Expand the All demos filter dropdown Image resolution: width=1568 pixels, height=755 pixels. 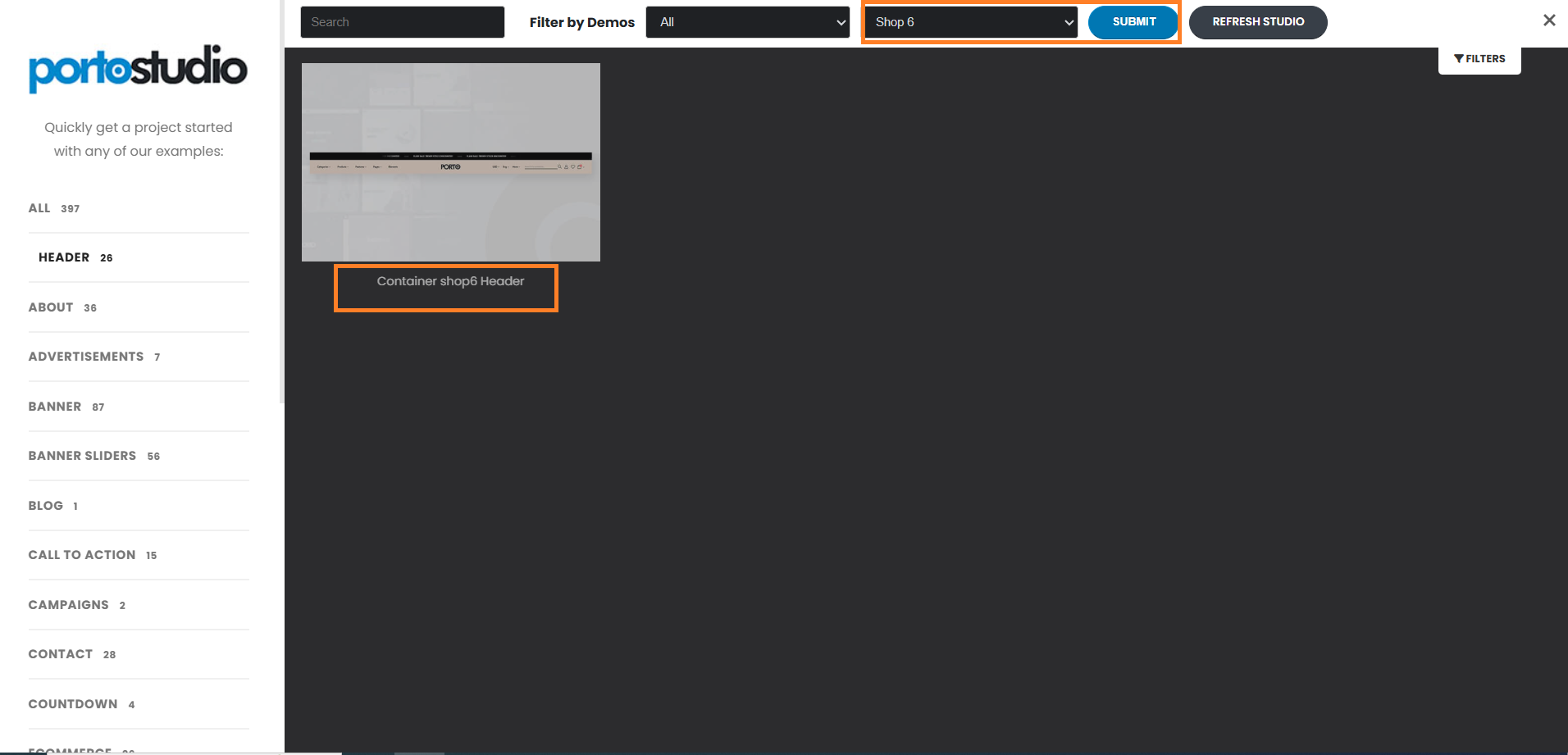[748, 22]
